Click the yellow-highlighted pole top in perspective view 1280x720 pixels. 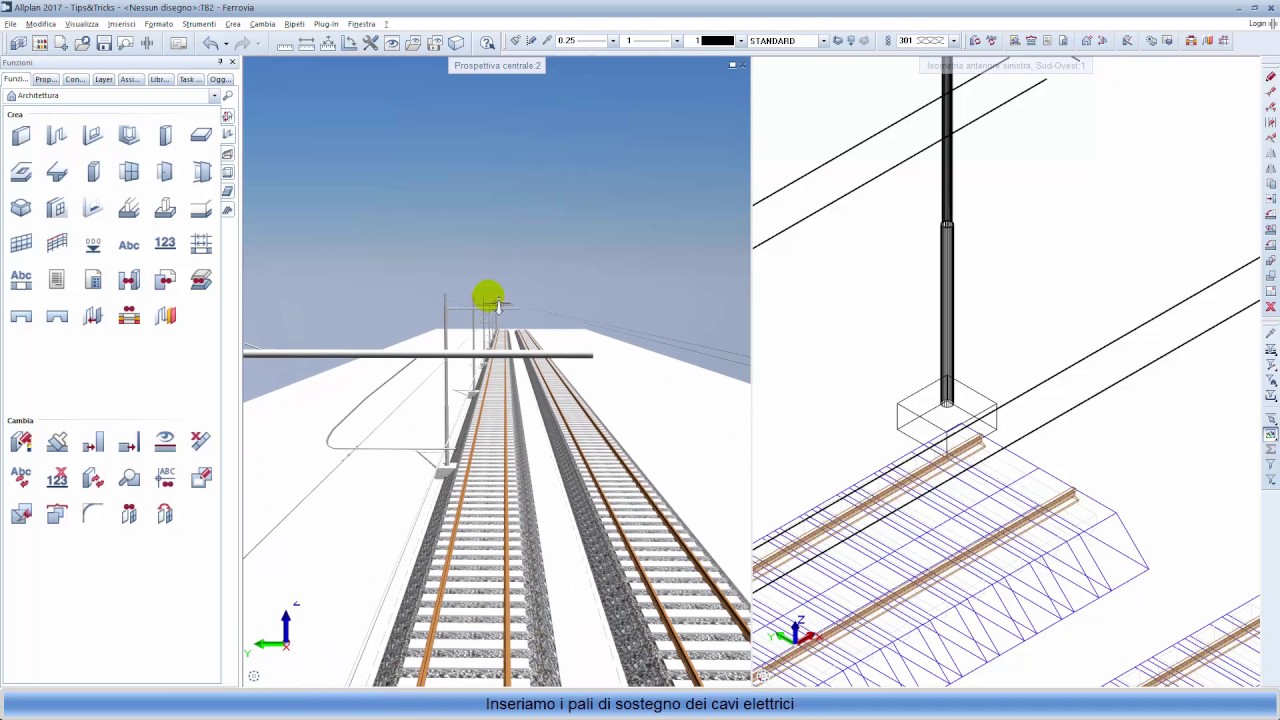pyautogui.click(x=488, y=296)
